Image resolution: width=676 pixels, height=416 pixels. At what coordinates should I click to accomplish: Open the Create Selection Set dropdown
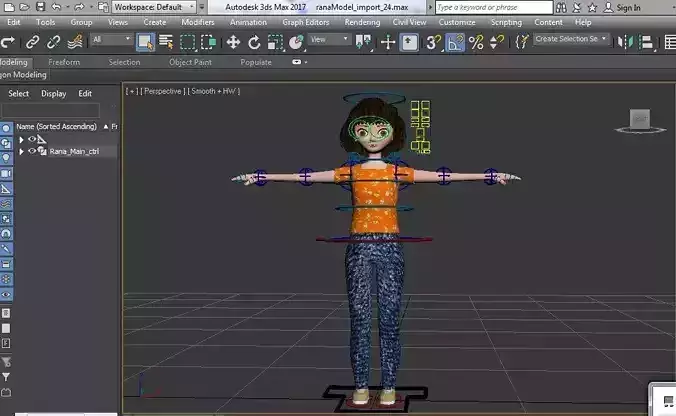tap(571, 39)
